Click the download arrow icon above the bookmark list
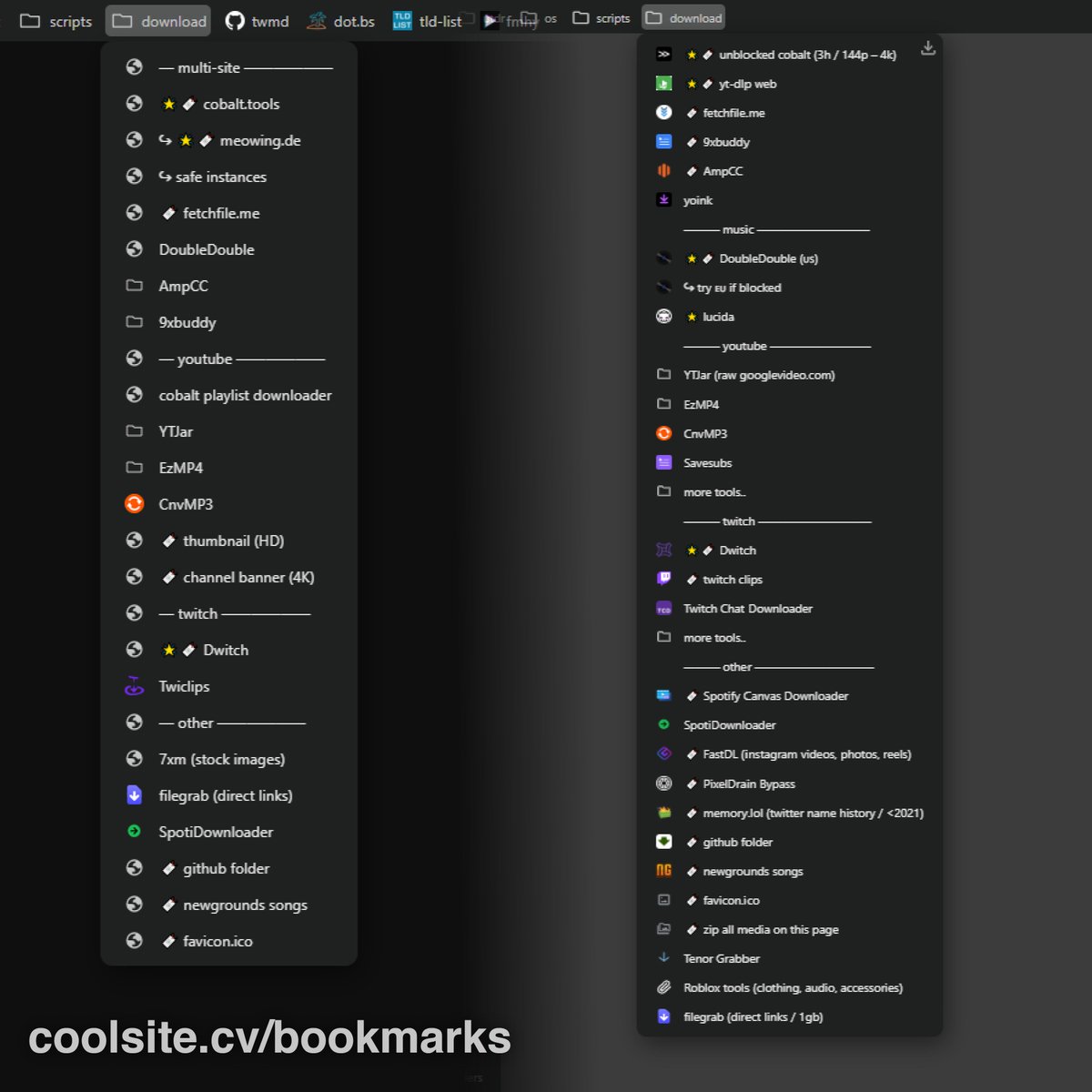1092x1092 pixels. [x=927, y=48]
